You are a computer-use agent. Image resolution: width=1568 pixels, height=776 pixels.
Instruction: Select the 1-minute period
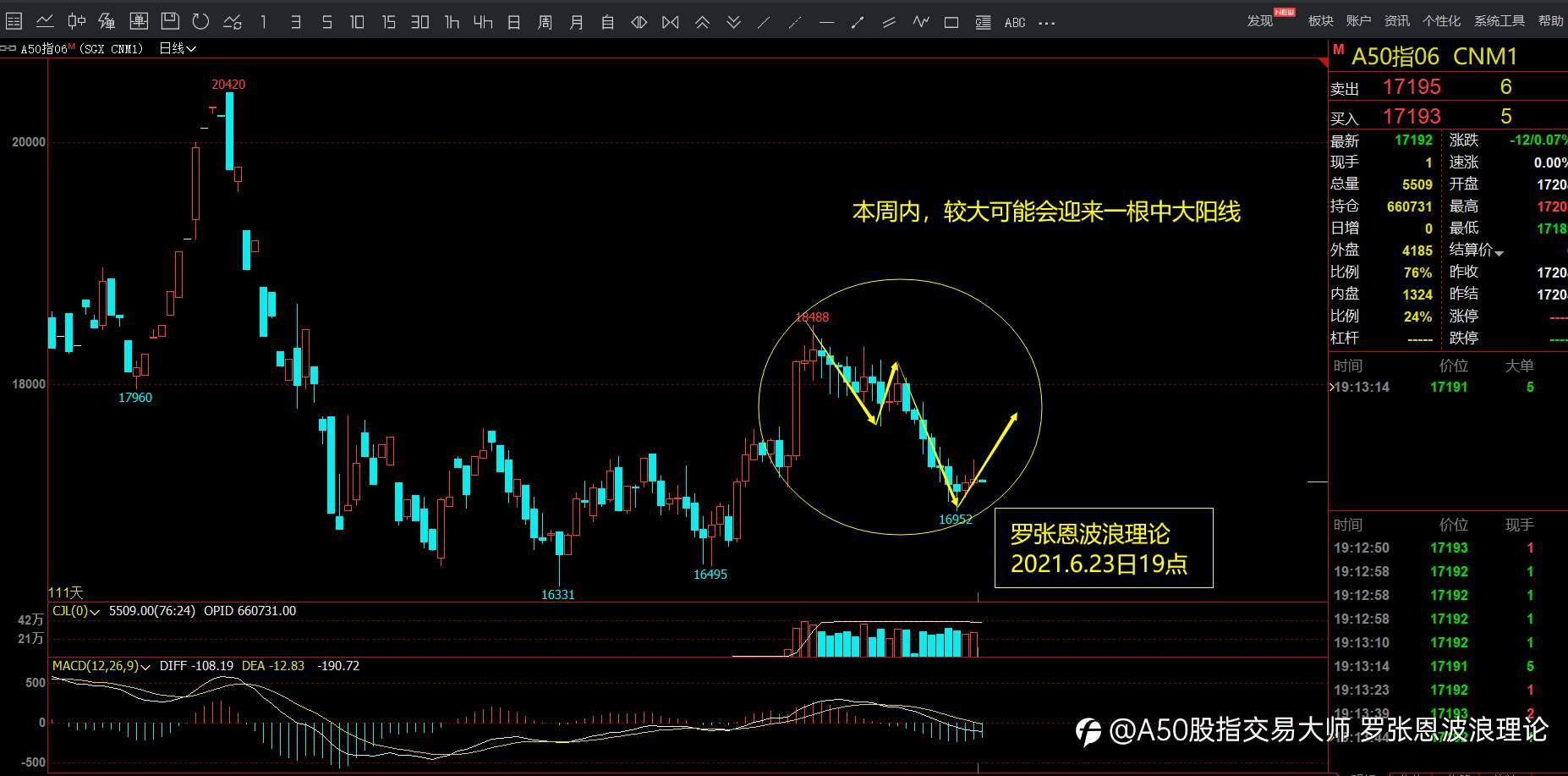[264, 22]
